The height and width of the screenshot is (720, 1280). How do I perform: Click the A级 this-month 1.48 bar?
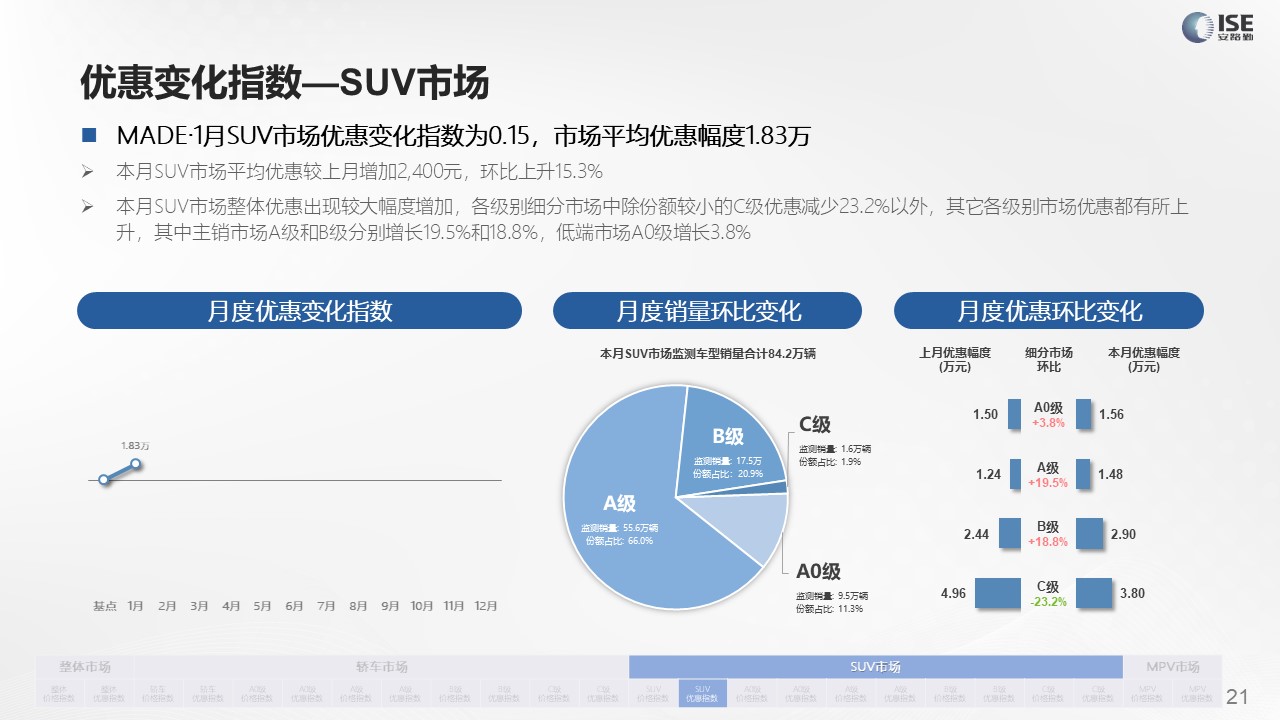click(x=1084, y=474)
